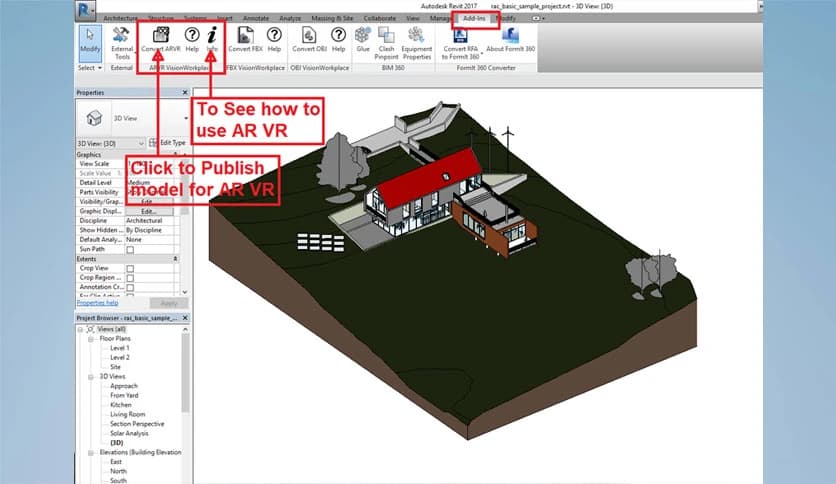Viewport: 836px width, 484px height.
Task: Close the Project Browser panel
Action: click(x=185, y=318)
